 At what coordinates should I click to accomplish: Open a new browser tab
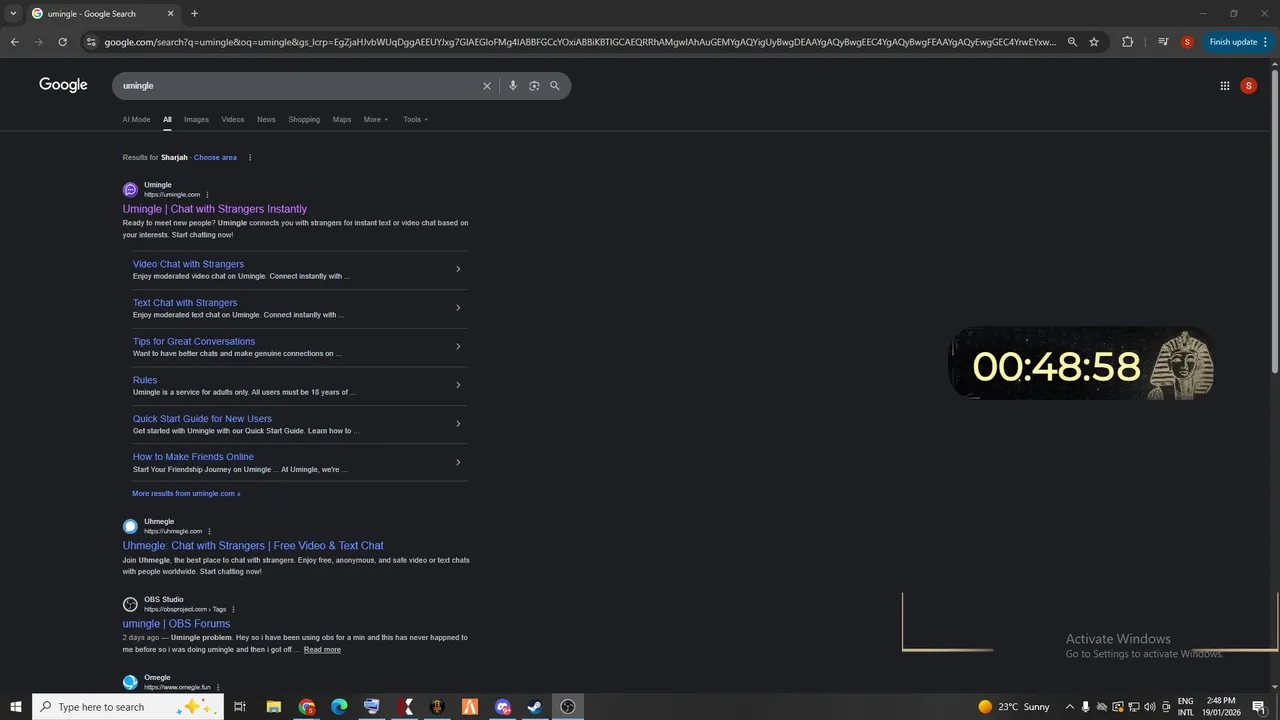click(x=194, y=14)
